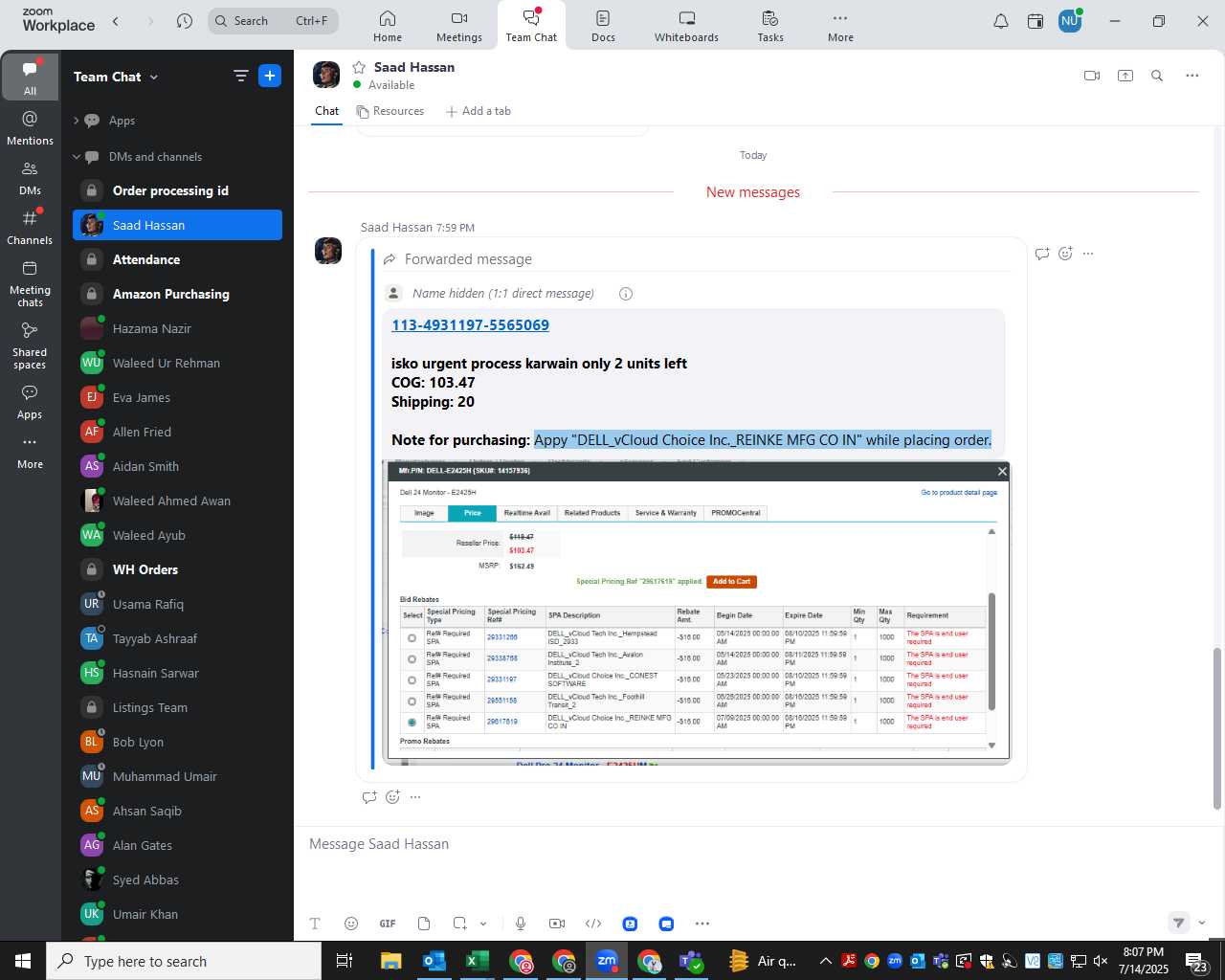Open More options in left sidebar
The height and width of the screenshot is (980, 1225).
pyautogui.click(x=30, y=452)
